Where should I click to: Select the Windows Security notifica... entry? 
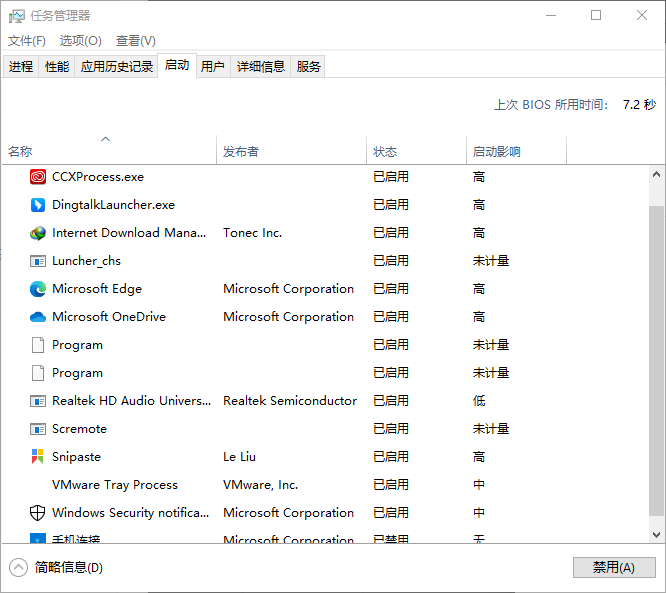click(x=130, y=513)
